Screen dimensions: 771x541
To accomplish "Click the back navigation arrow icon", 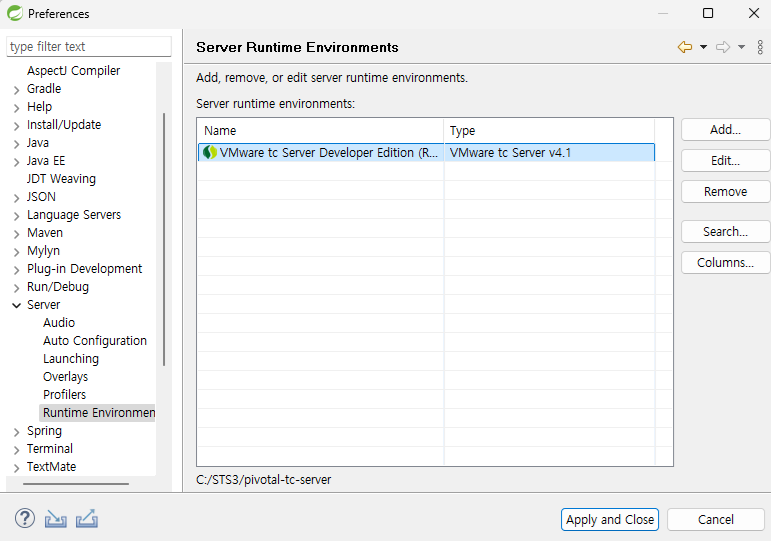I will 684,47.
